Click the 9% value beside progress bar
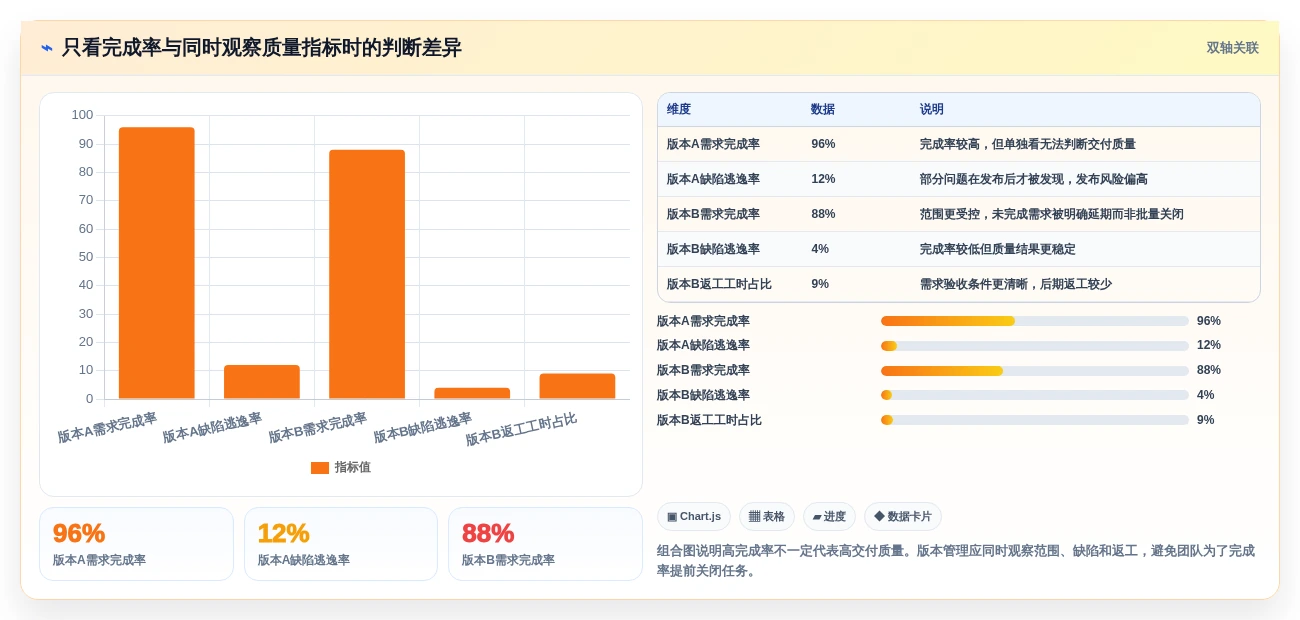 1205,420
